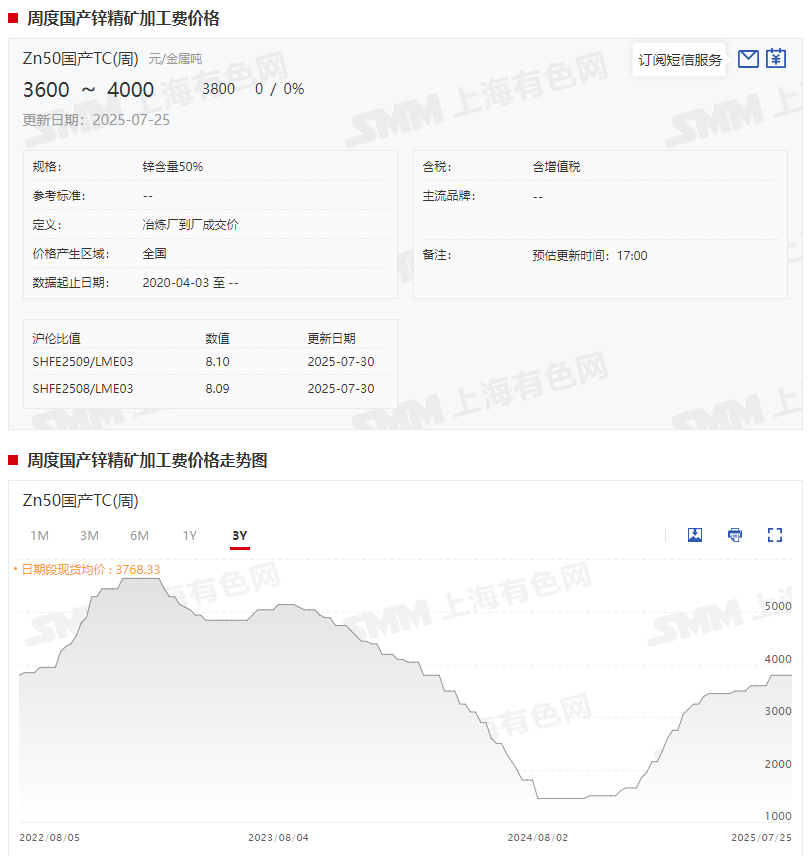Click the 冶炼厂到厂成交价 definition text
The height and width of the screenshot is (856, 810).
click(190, 224)
